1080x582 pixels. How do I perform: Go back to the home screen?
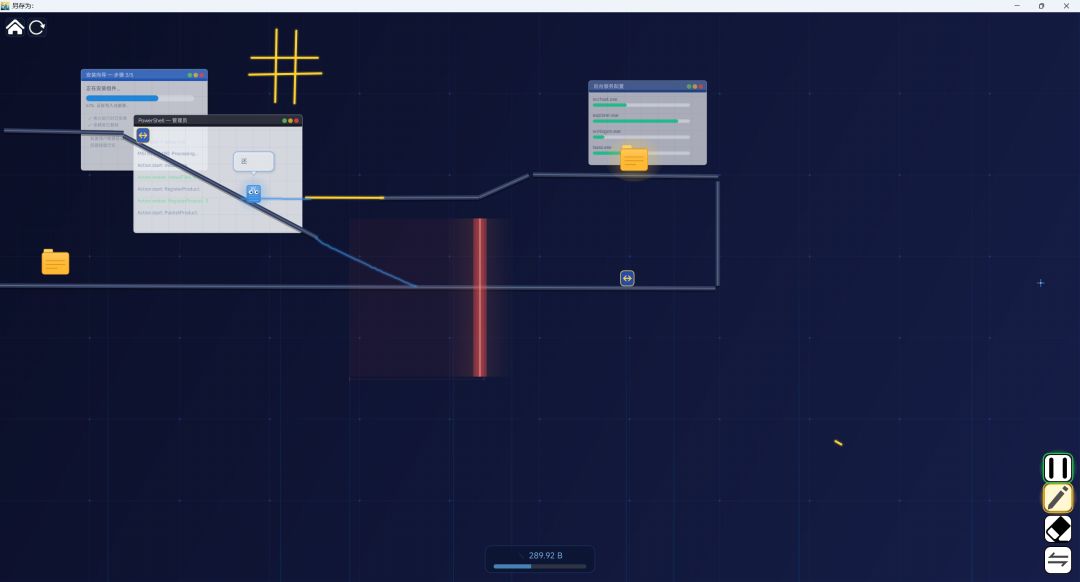point(14,27)
